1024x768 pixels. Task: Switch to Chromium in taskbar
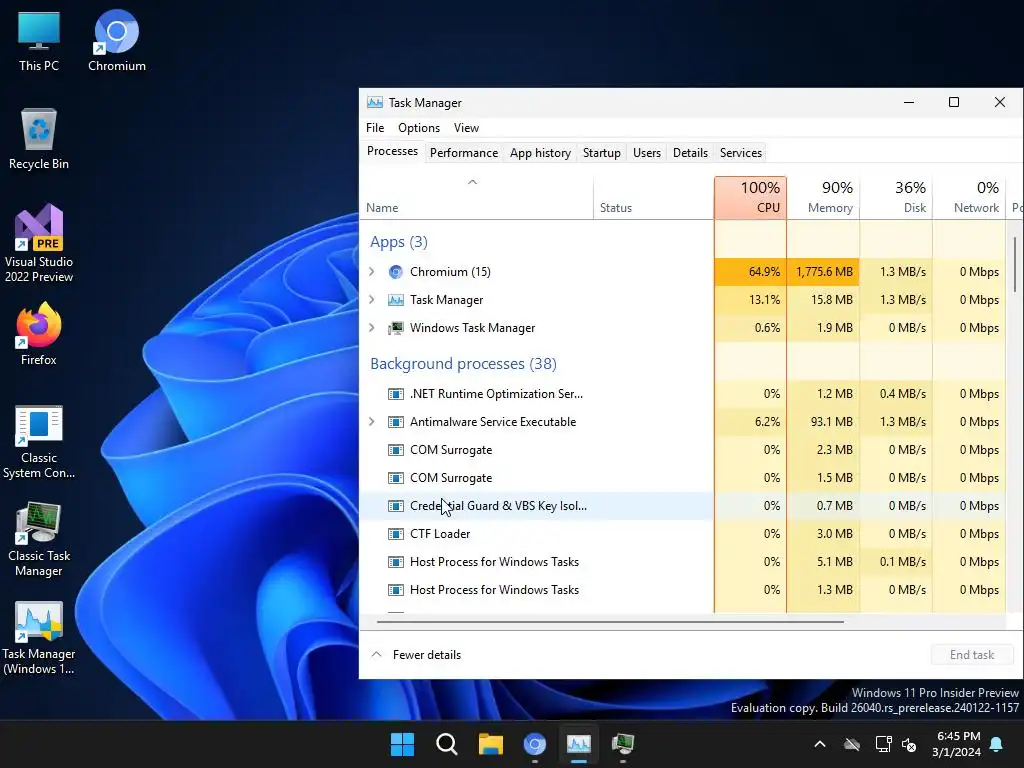(x=535, y=744)
